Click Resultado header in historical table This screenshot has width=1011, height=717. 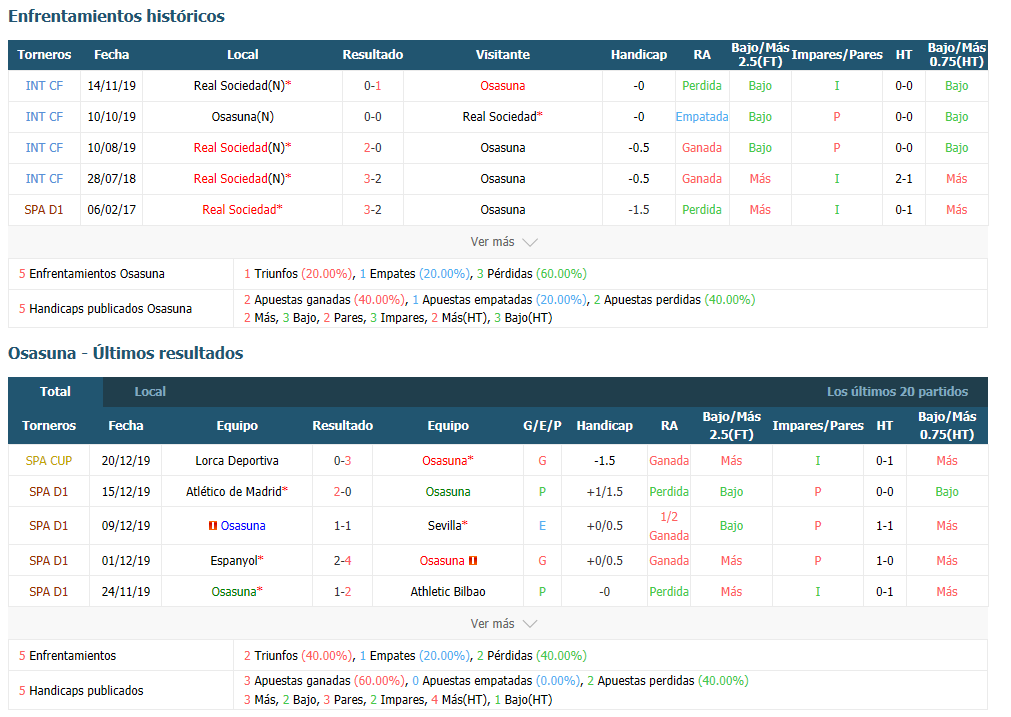point(373,55)
